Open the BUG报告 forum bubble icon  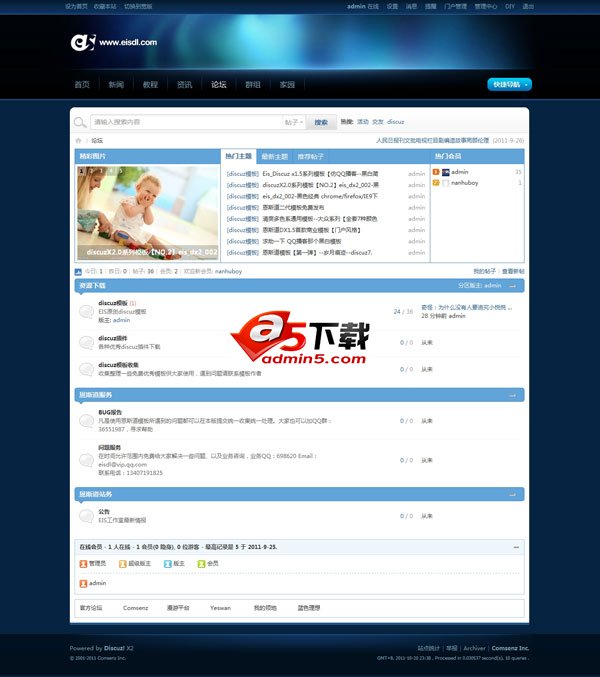point(86,421)
